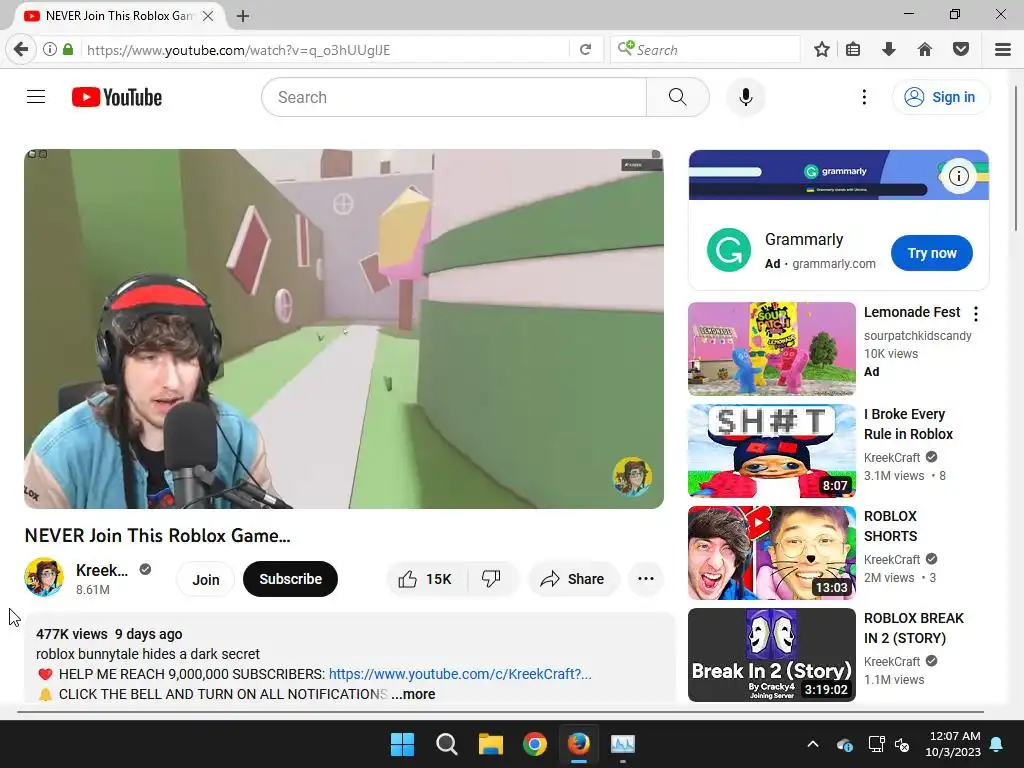Save page to Pocket icon
This screenshot has height=768, width=1024.
click(x=961, y=50)
